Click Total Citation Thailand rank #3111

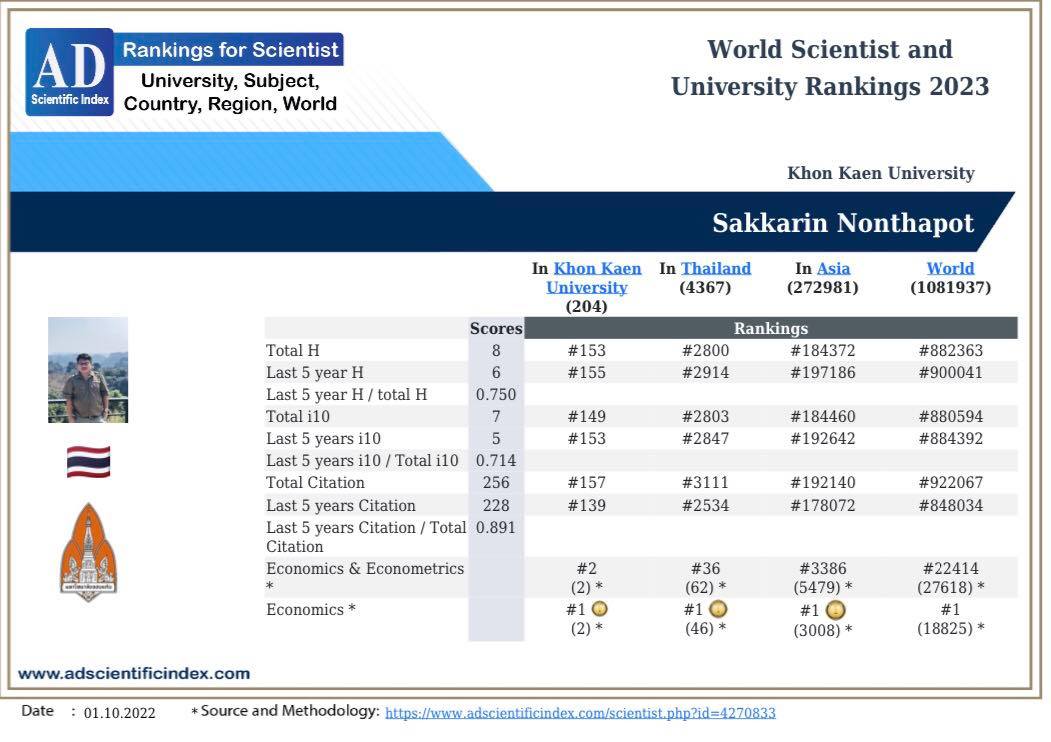[705, 483]
